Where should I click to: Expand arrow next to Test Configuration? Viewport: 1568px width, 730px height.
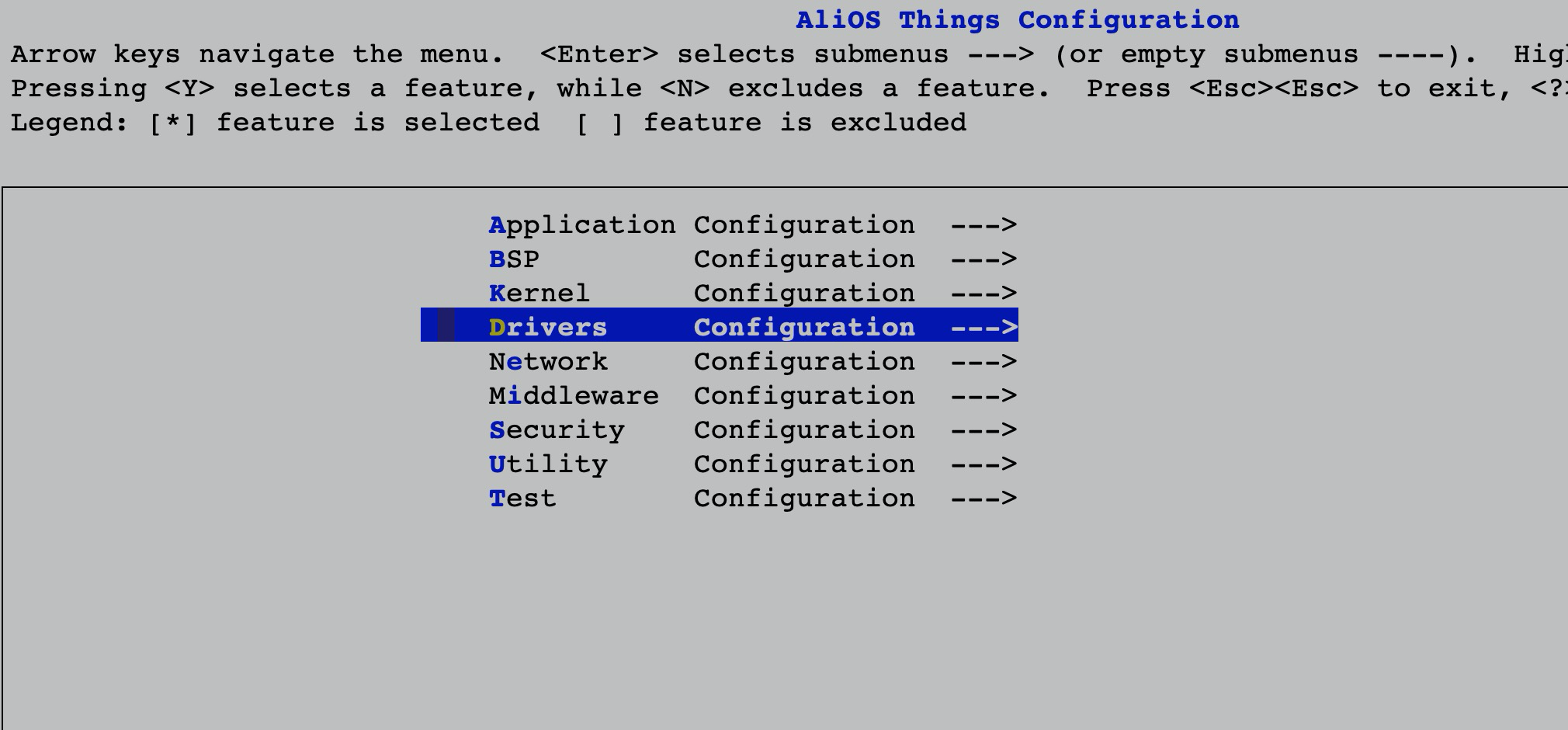[983, 499]
